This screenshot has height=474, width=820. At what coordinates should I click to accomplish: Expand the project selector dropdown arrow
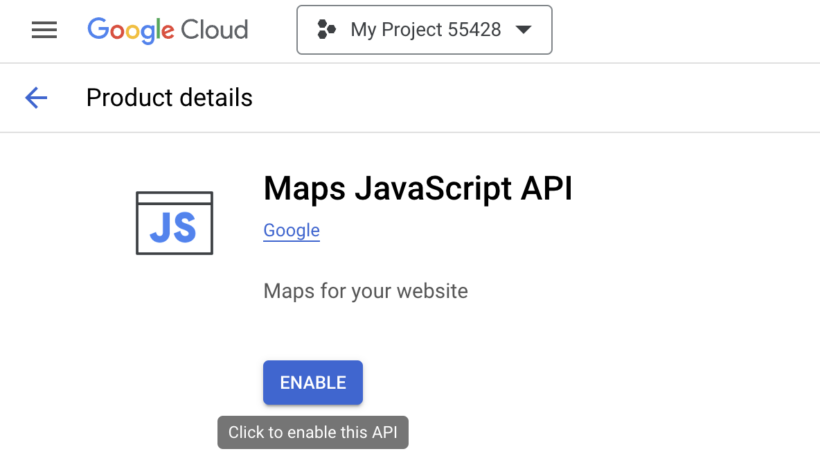(523, 30)
